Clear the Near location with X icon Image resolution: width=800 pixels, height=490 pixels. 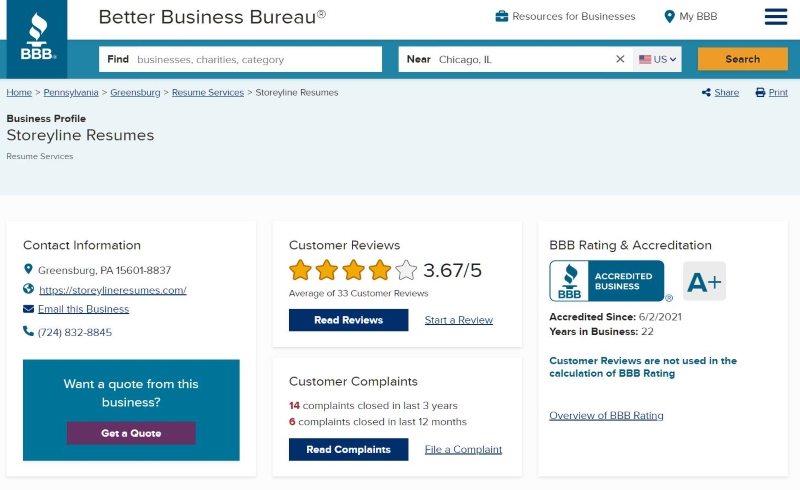(x=620, y=59)
